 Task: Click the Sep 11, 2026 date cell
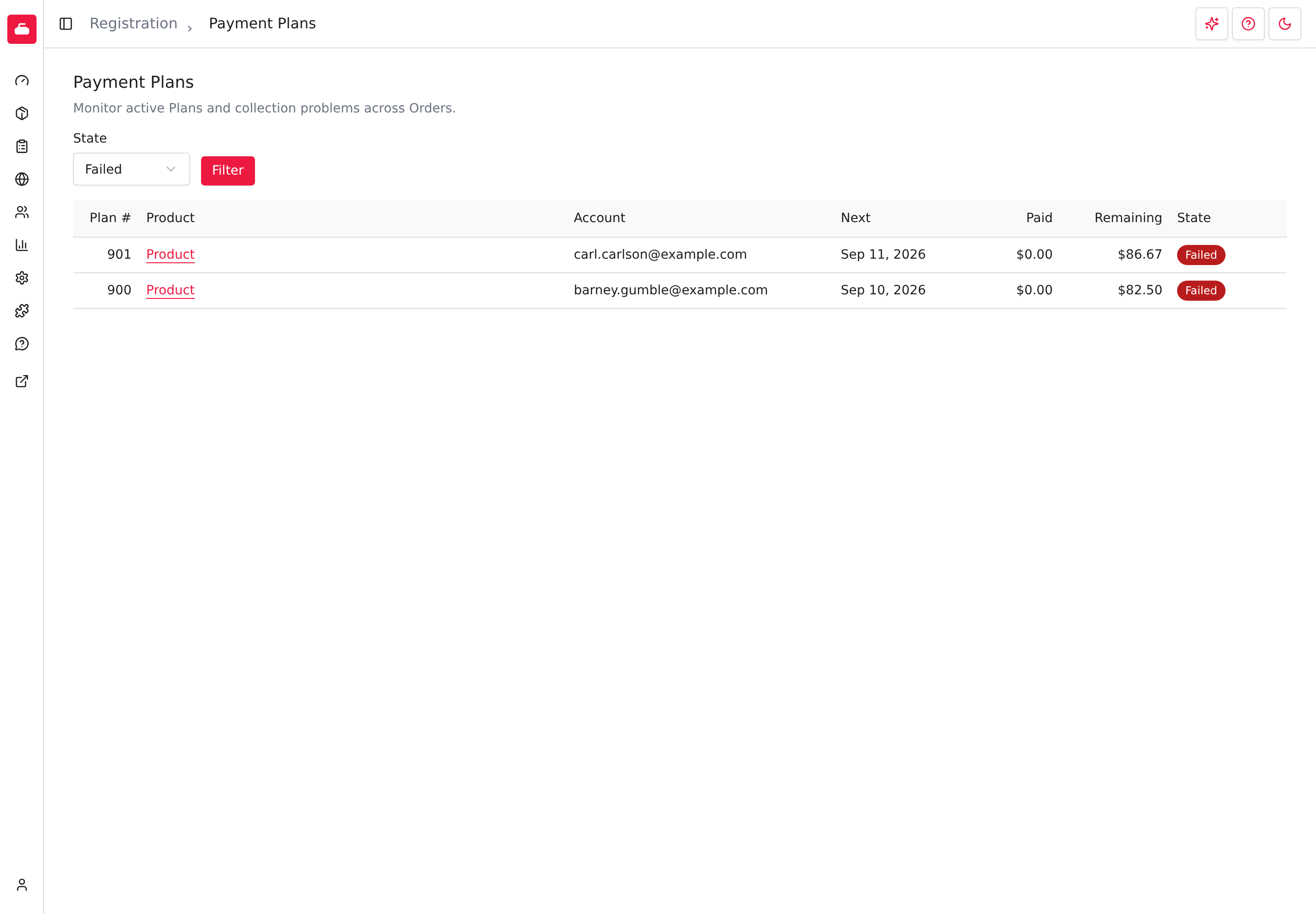pos(883,254)
